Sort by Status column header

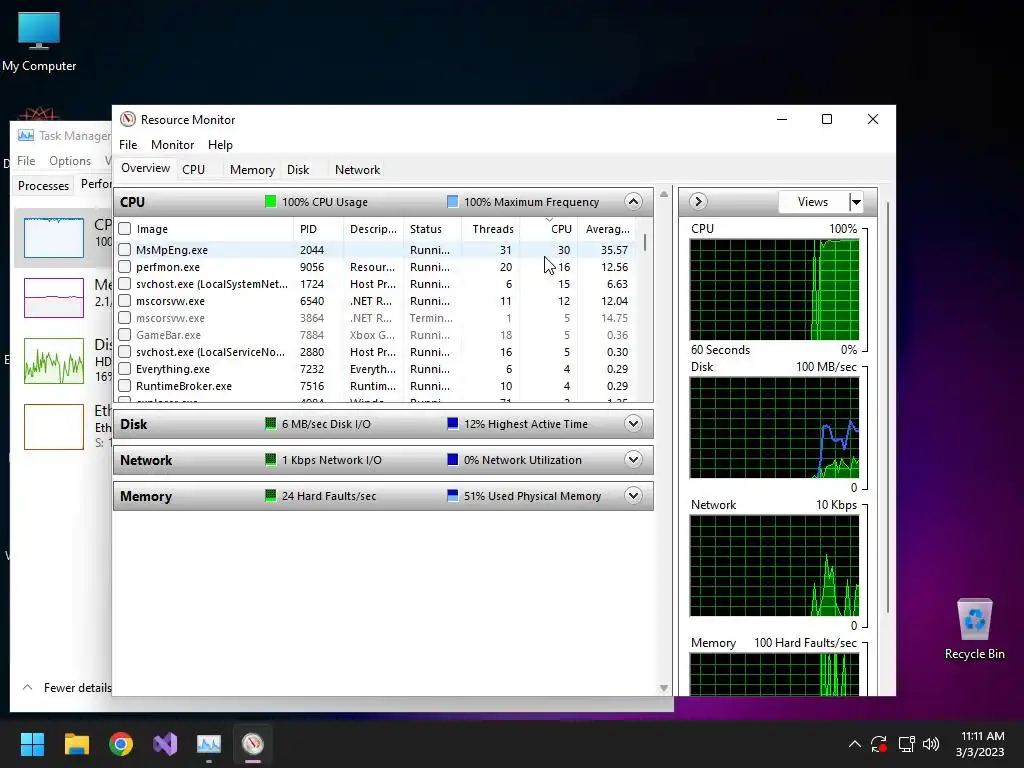point(432,229)
